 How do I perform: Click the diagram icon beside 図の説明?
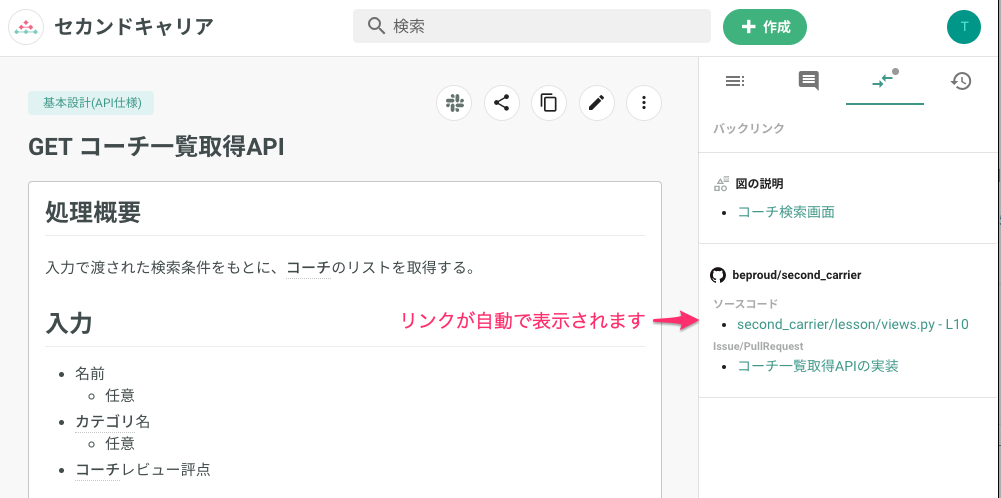point(721,184)
